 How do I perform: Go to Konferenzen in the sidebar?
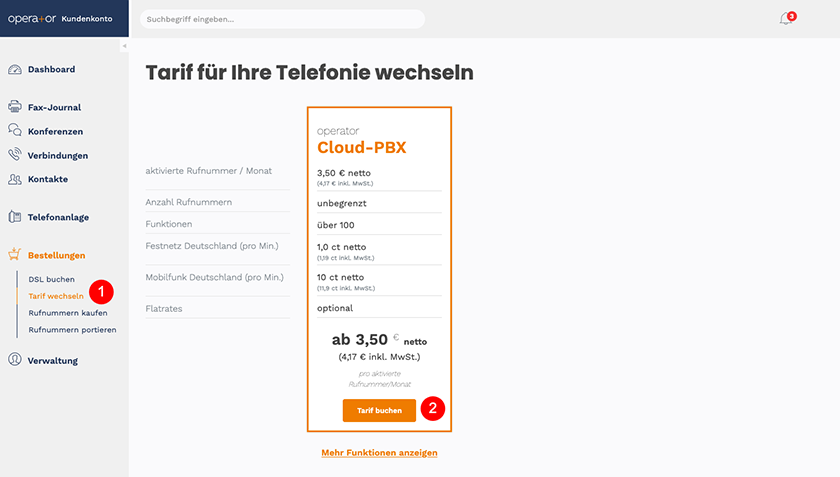(x=55, y=131)
